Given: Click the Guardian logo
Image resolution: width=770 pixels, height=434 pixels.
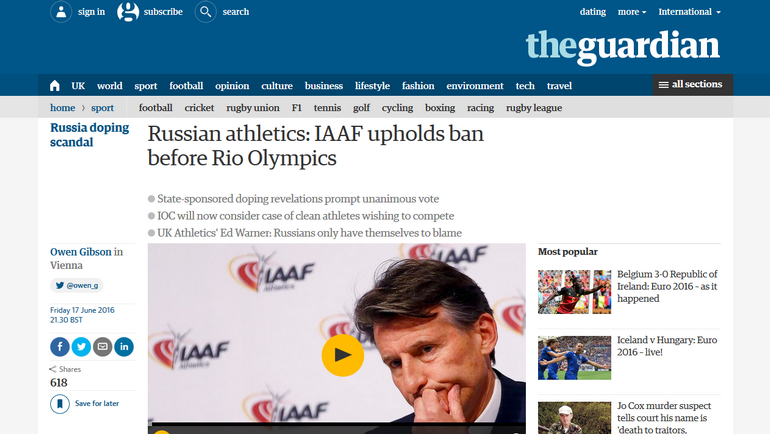Looking at the screenshot, I should (x=623, y=47).
